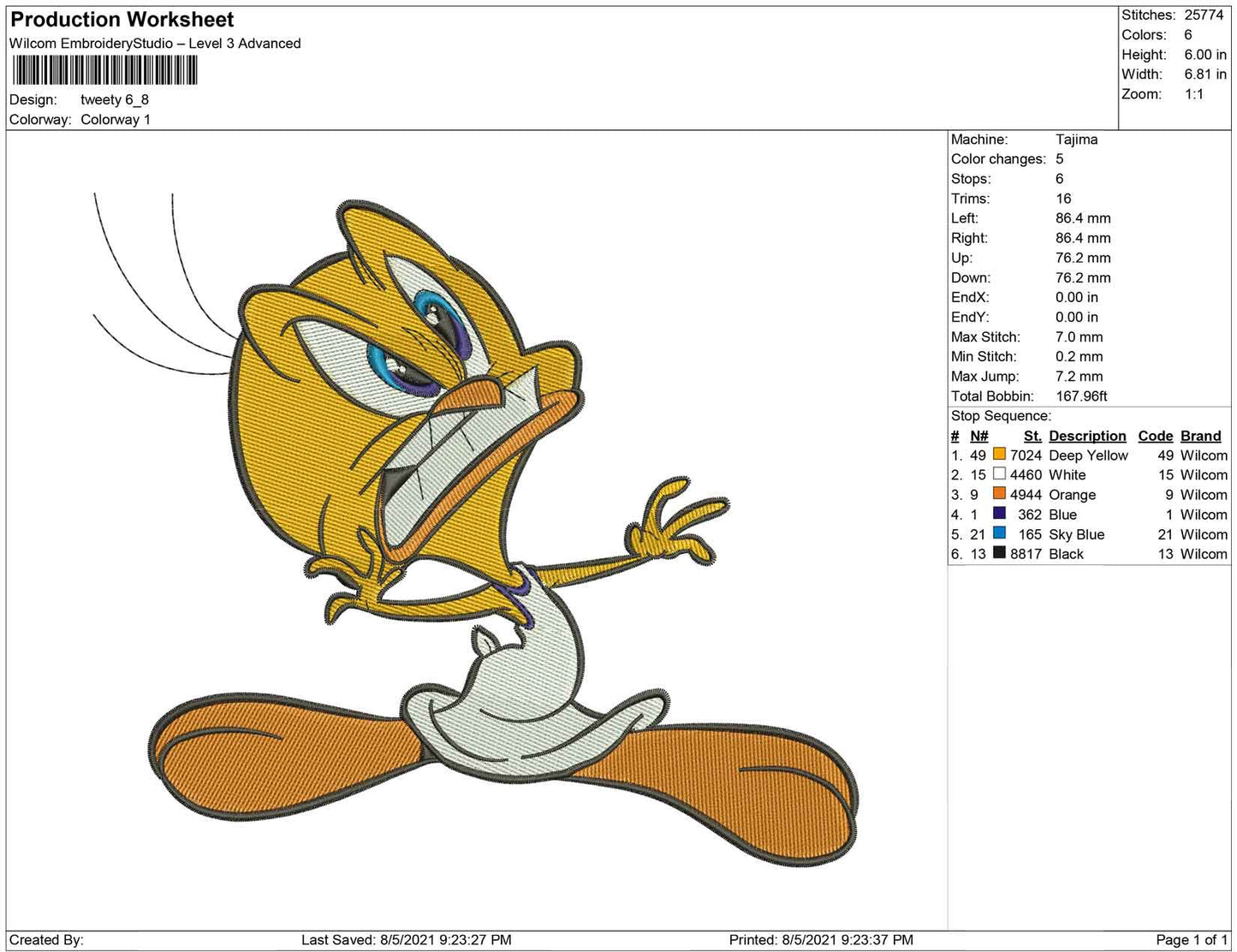Select the "Deep Yellow" description text

point(1088,455)
